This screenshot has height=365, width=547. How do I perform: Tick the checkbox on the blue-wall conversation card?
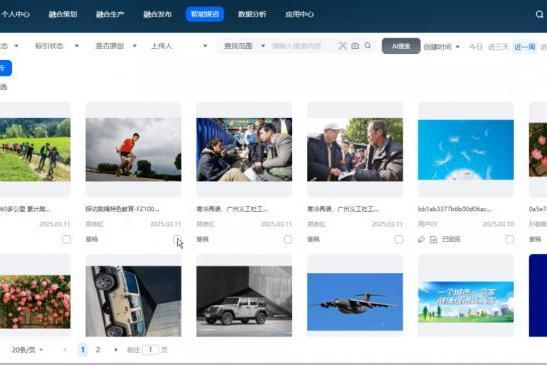[288, 239]
